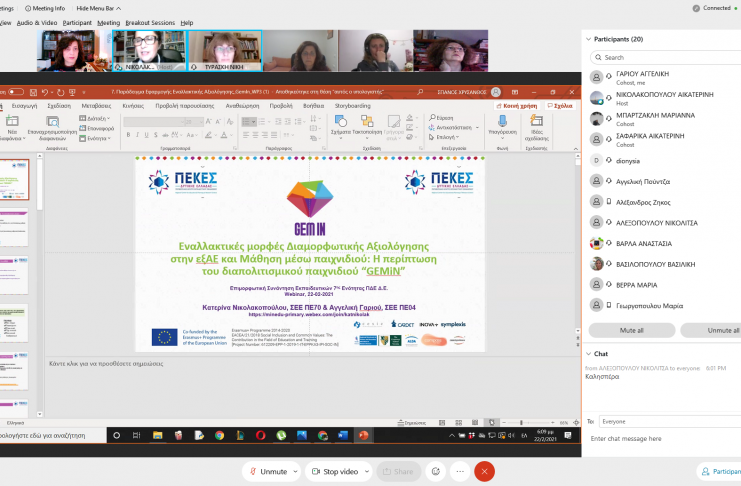Open the more options ellipsis button
The image size is (741, 486).
[x=461, y=471]
